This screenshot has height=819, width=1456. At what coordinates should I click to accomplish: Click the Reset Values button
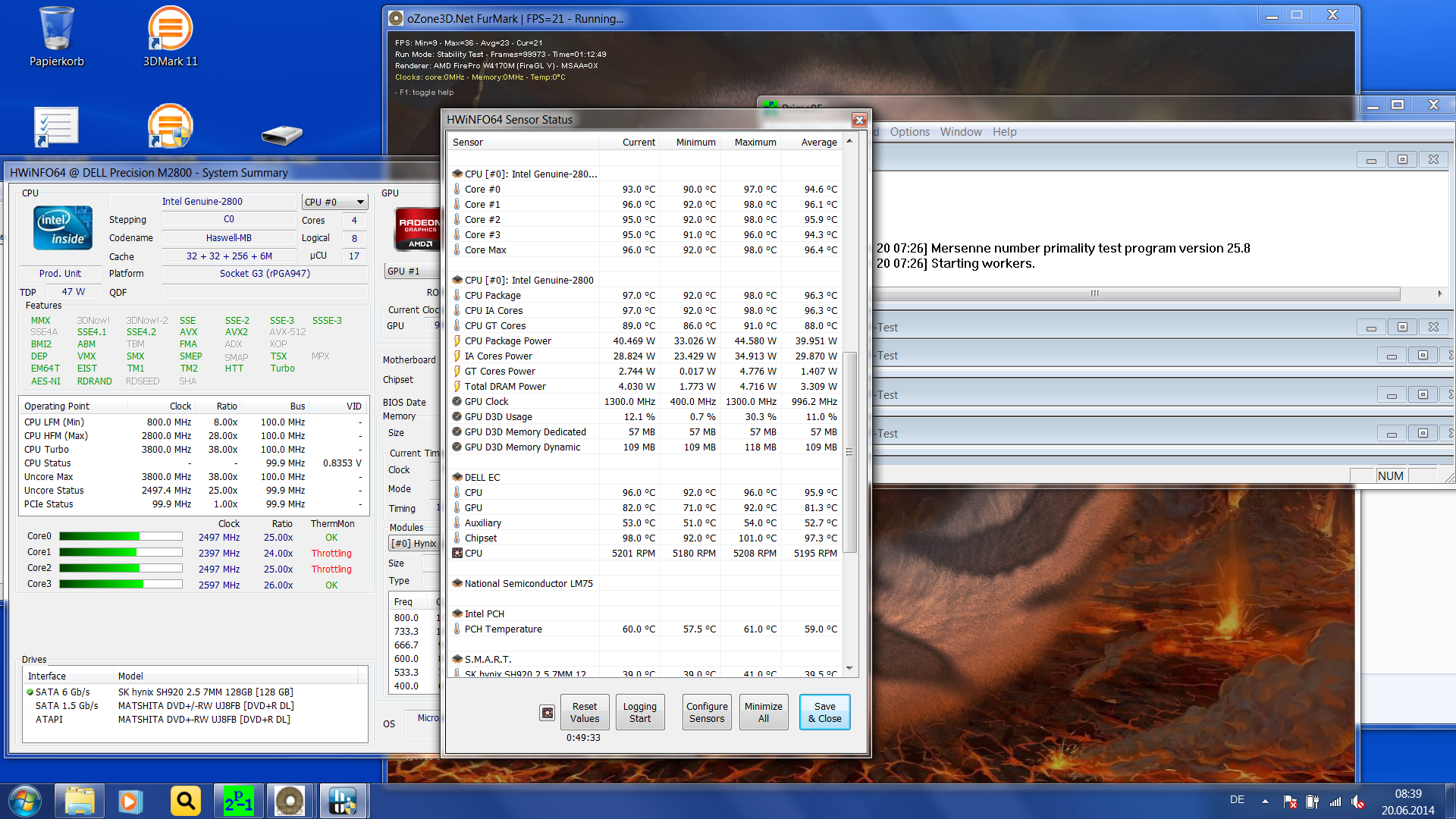tap(585, 712)
